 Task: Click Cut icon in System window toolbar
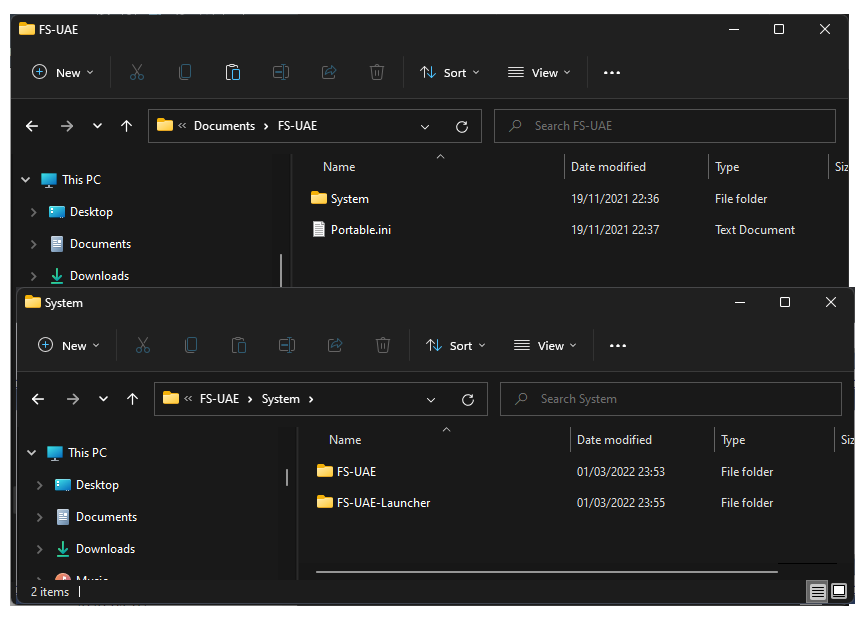coord(143,345)
